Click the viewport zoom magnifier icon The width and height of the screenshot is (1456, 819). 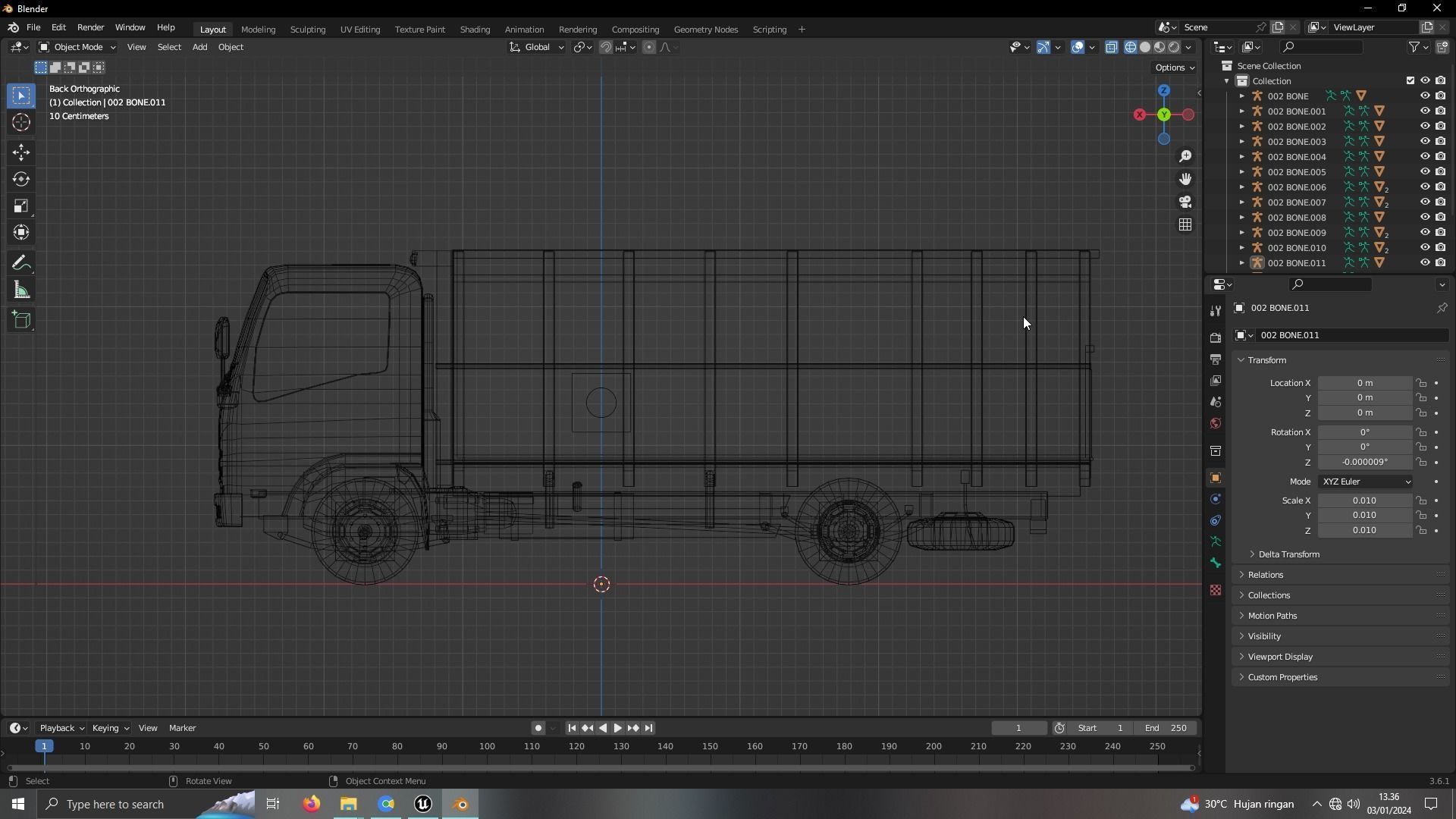point(1185,156)
